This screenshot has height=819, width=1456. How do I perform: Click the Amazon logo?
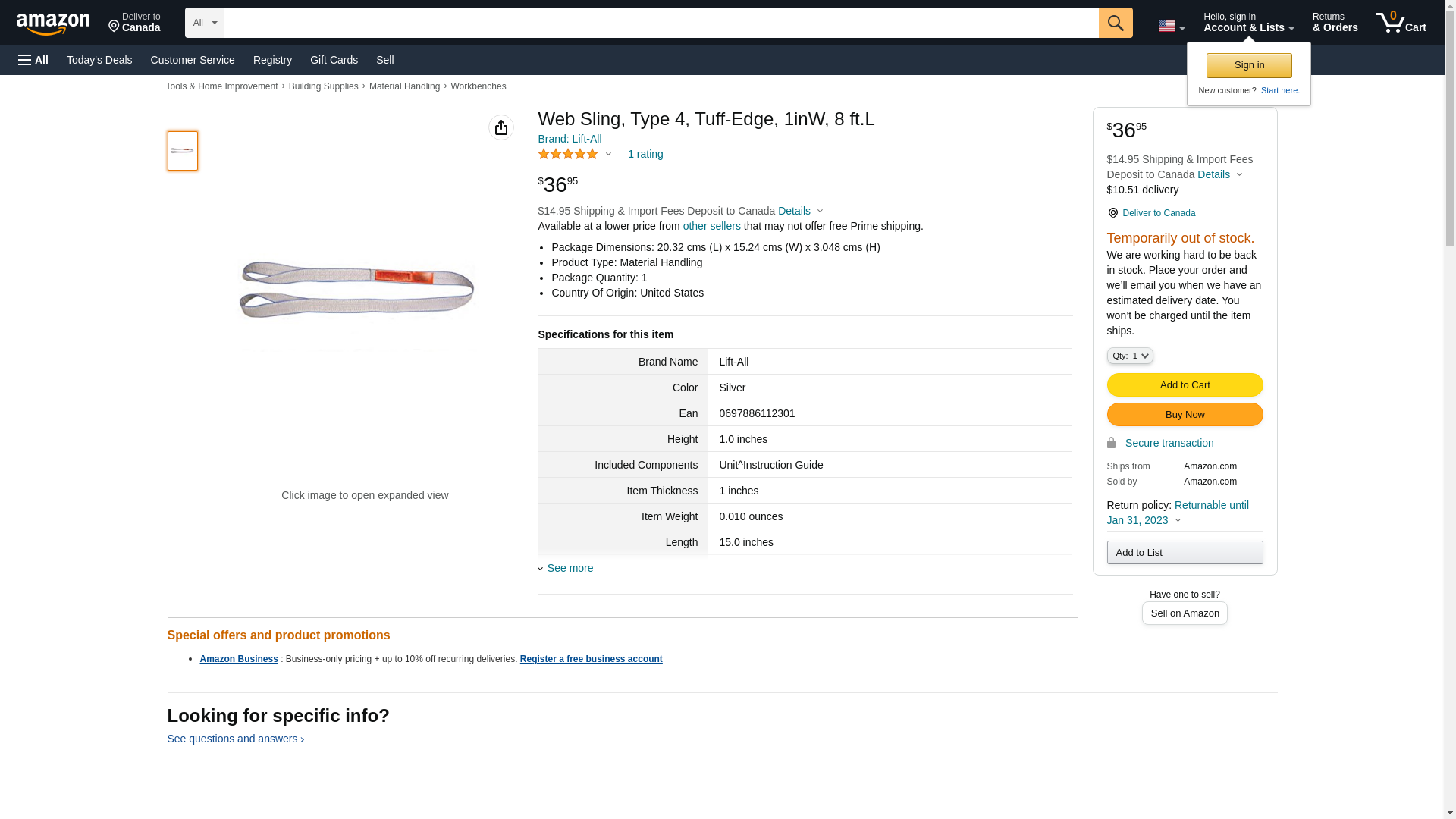(53, 24)
